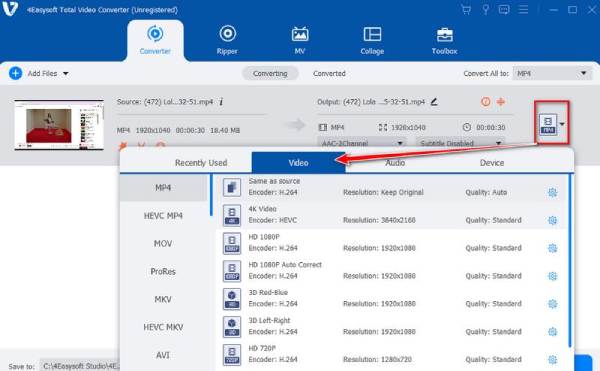Open settings gear for 3D Red-Blue
Screen dimensions: 600x371
[552, 304]
